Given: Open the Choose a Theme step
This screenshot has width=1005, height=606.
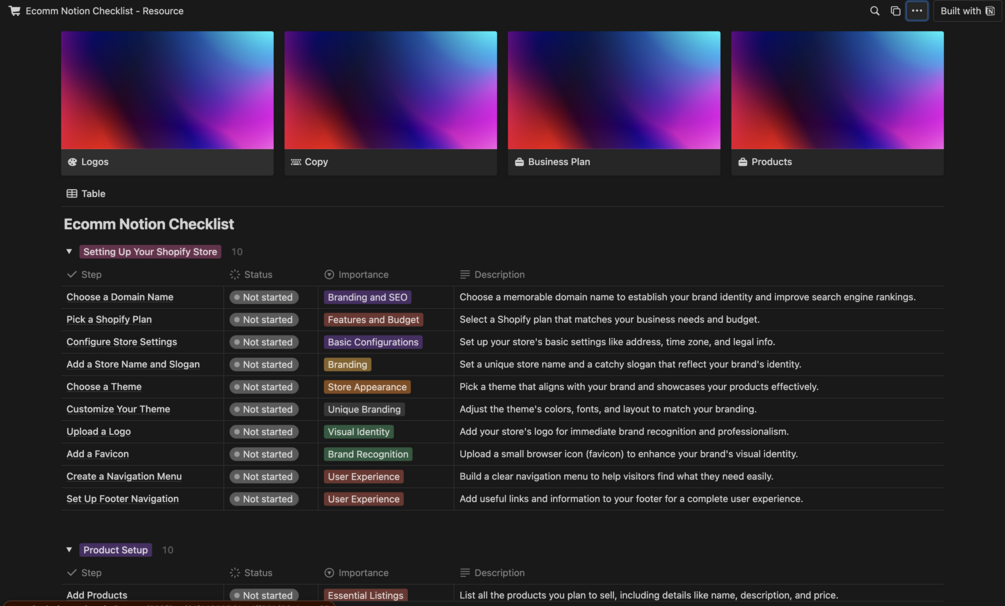Looking at the screenshot, I should [104, 387].
